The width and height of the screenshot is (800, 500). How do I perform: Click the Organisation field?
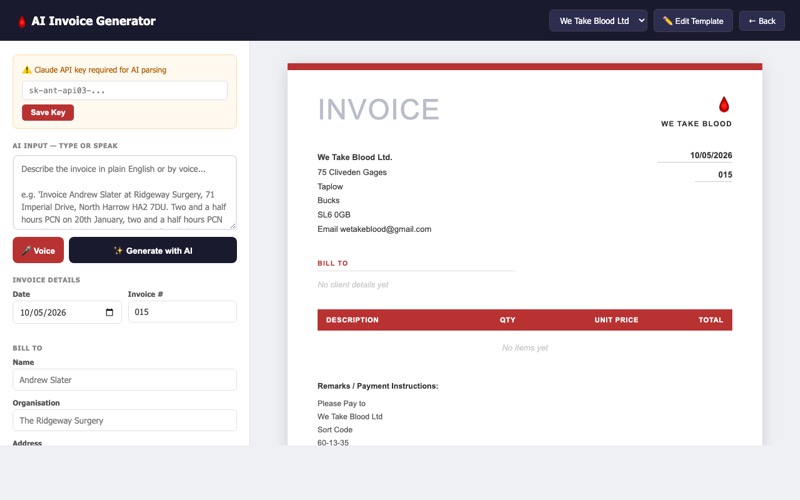tap(124, 420)
